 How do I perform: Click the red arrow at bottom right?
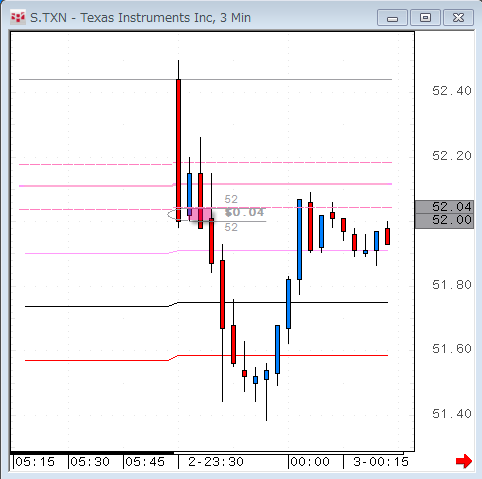click(x=464, y=461)
